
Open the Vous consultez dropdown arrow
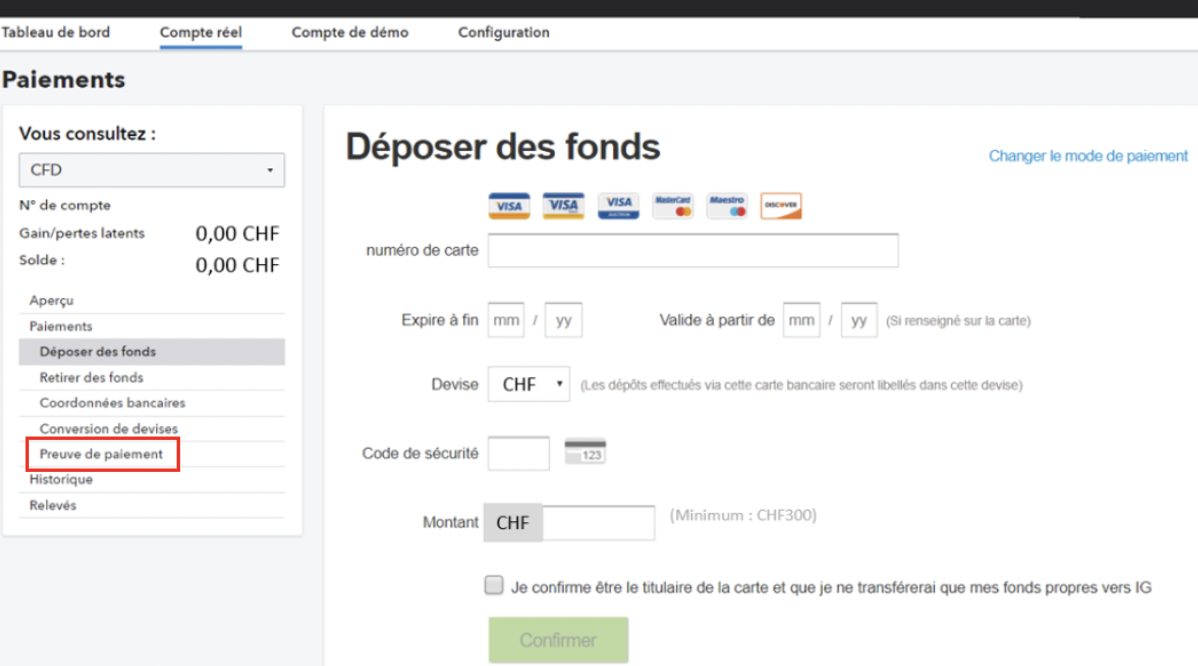(268, 169)
